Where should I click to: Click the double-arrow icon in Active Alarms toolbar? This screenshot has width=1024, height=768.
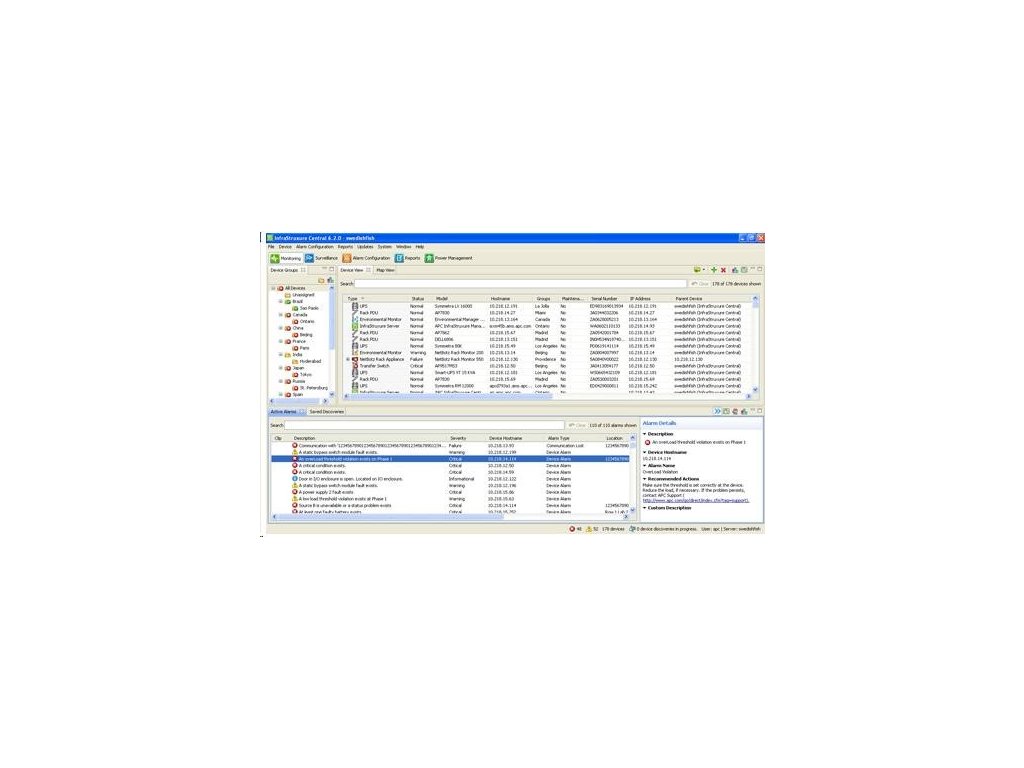(x=717, y=411)
